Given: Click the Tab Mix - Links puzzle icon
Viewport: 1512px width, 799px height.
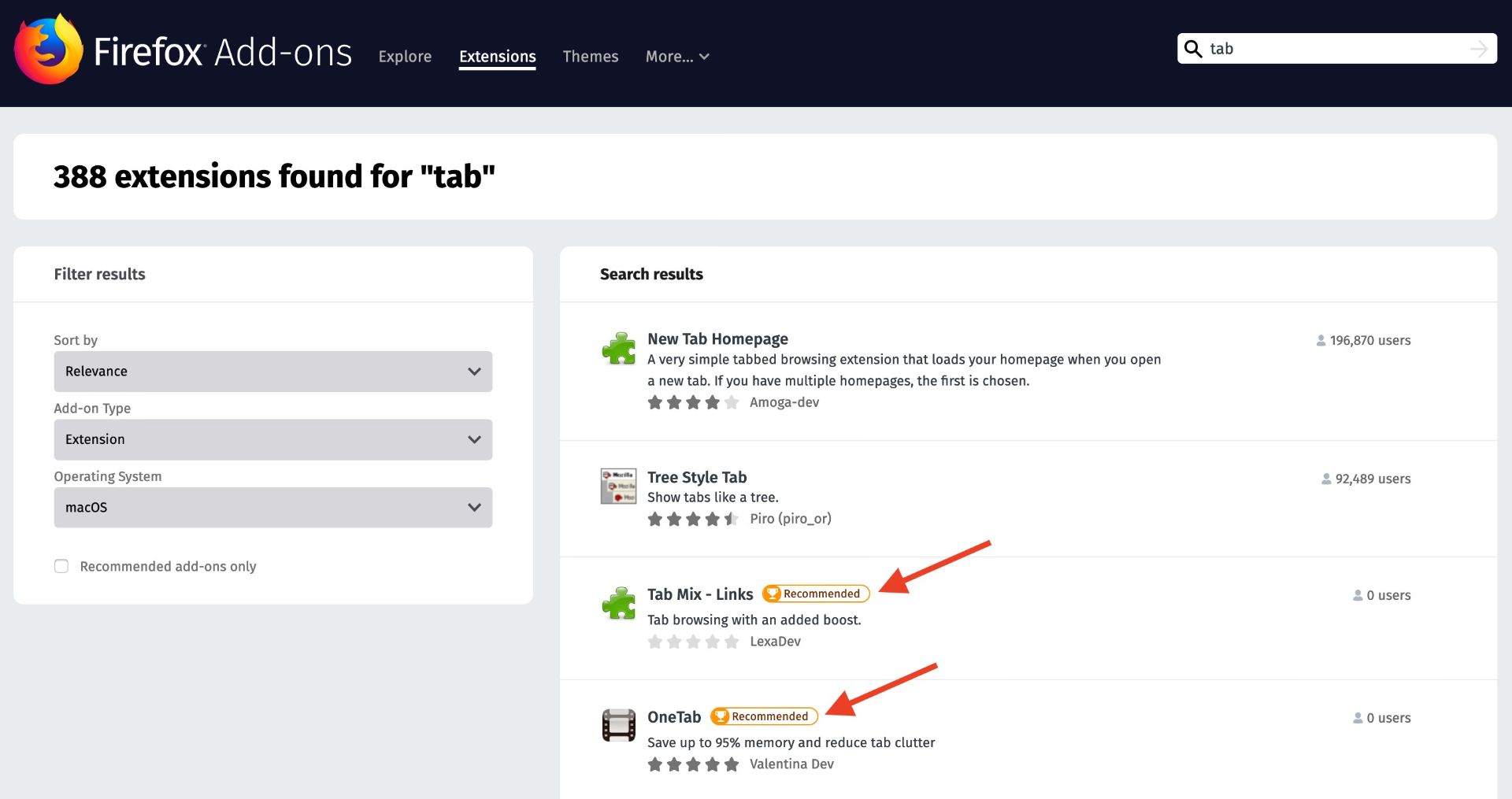Looking at the screenshot, I should (618, 604).
